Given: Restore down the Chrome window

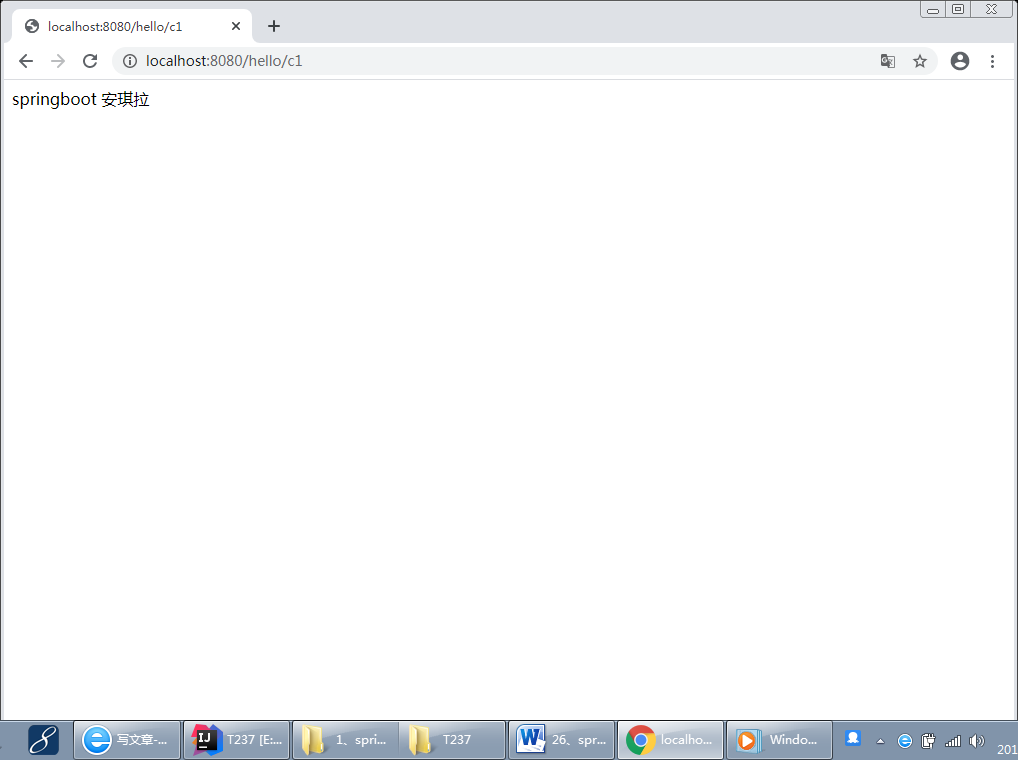Looking at the screenshot, I should pos(958,9).
